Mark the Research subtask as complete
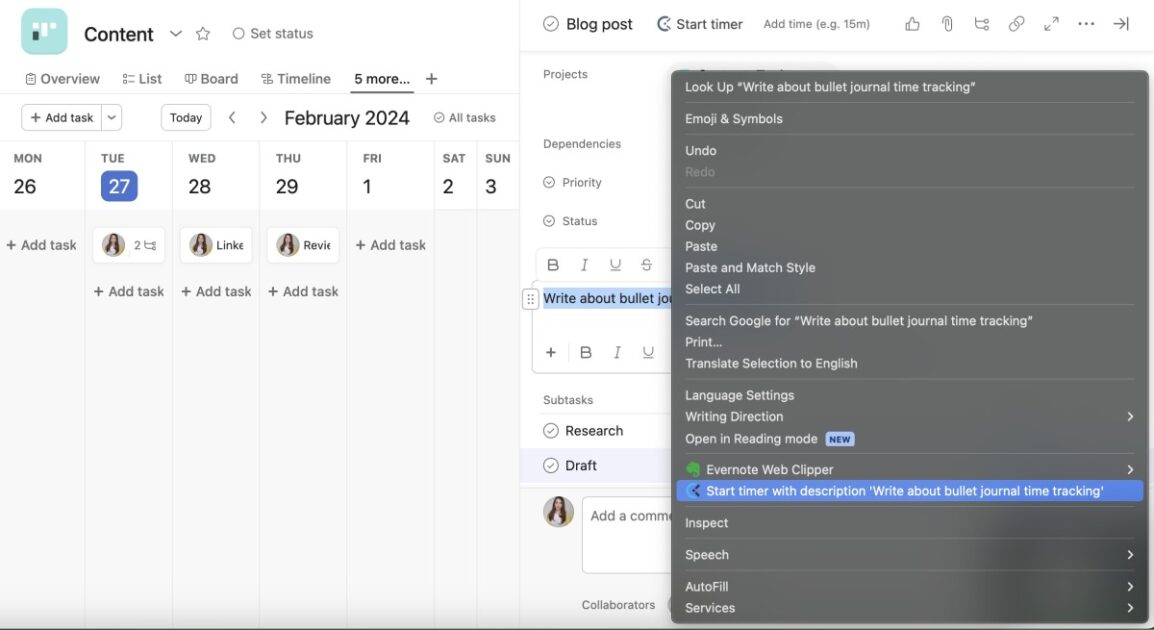Screen dimensions: 1154x630 (551, 430)
